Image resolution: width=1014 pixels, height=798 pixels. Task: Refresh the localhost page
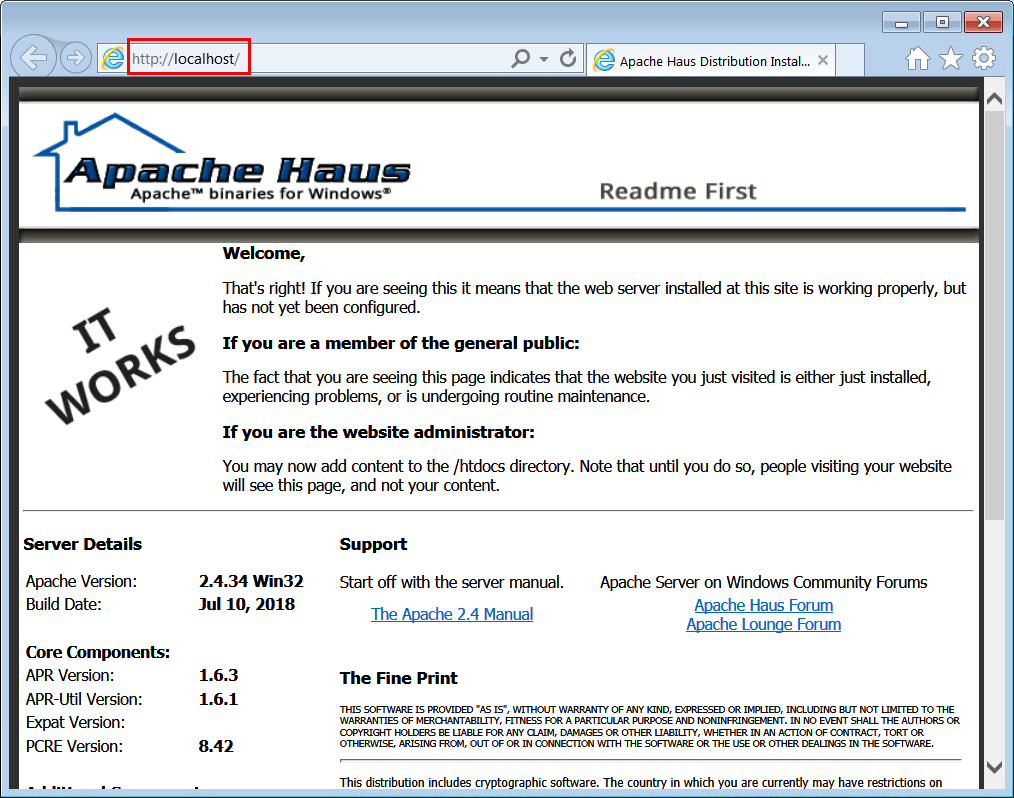click(568, 58)
